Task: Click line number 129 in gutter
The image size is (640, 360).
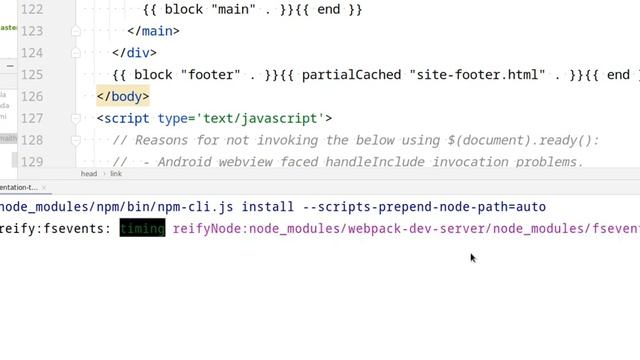Action: click(x=32, y=162)
